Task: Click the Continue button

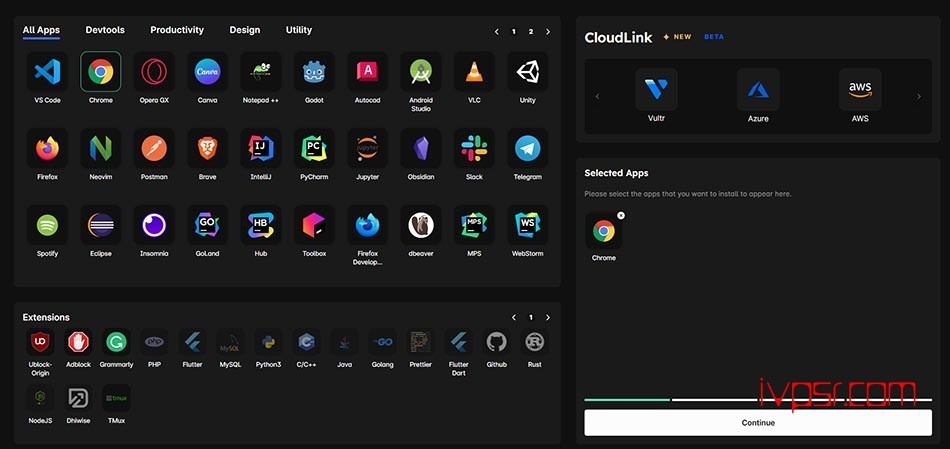Action: coord(758,422)
